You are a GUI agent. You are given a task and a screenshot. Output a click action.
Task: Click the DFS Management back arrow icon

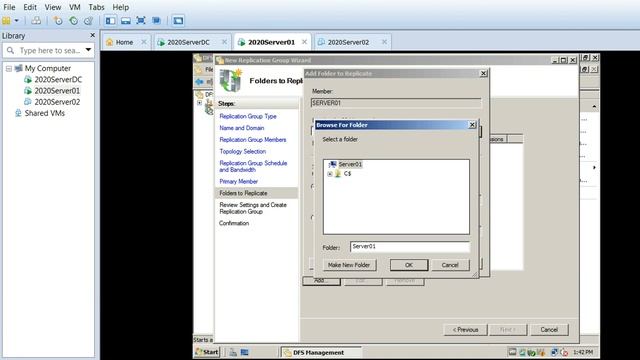click(x=199, y=82)
